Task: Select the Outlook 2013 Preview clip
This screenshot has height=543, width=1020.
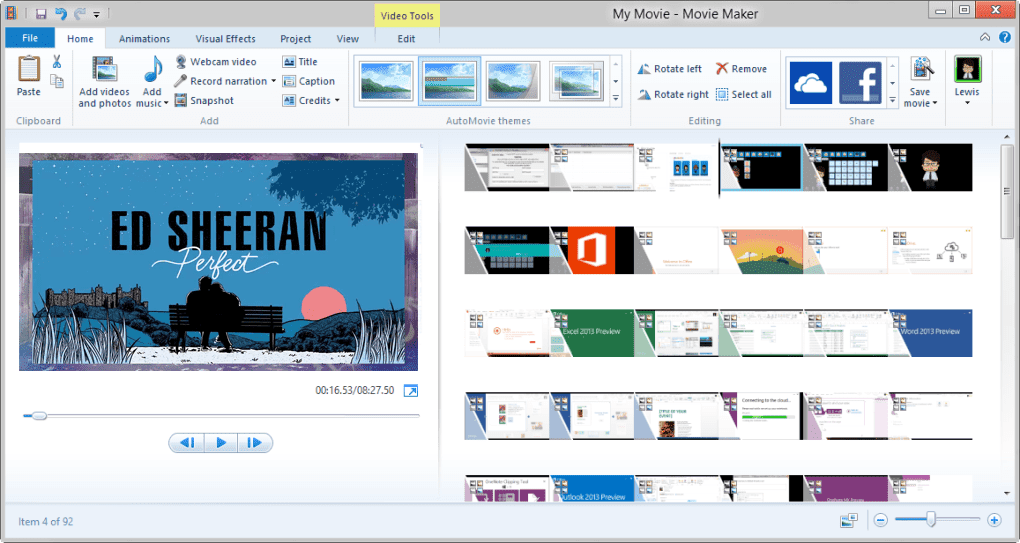Action: 592,488
